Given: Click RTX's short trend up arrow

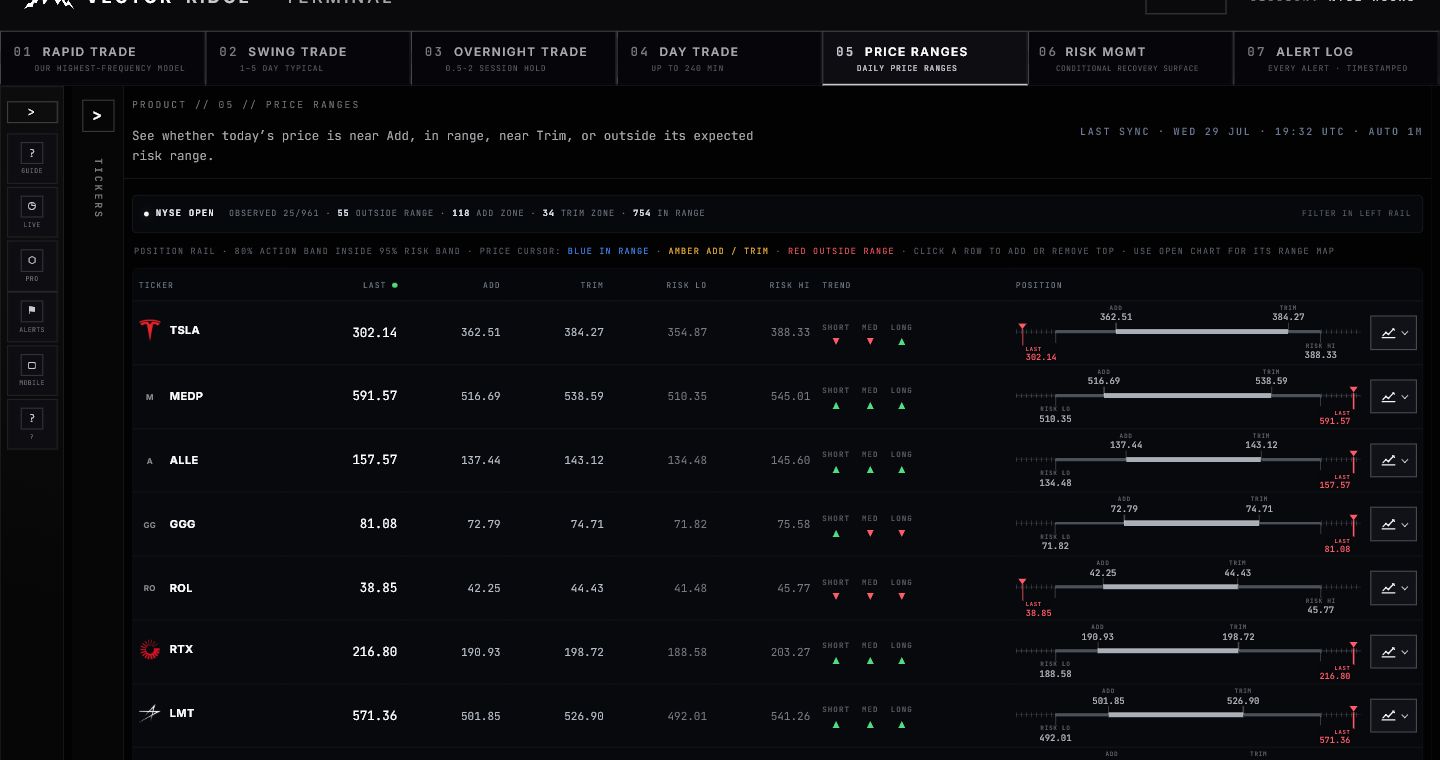Looking at the screenshot, I should 836,661.
